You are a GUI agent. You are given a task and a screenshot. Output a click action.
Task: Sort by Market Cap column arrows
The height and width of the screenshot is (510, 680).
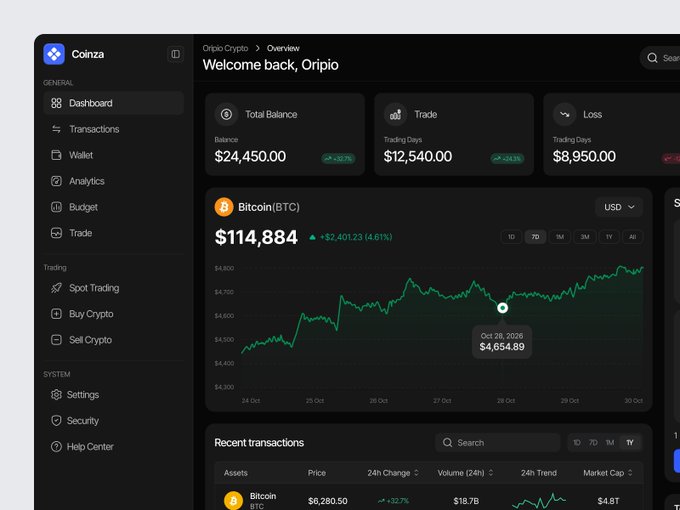630,473
